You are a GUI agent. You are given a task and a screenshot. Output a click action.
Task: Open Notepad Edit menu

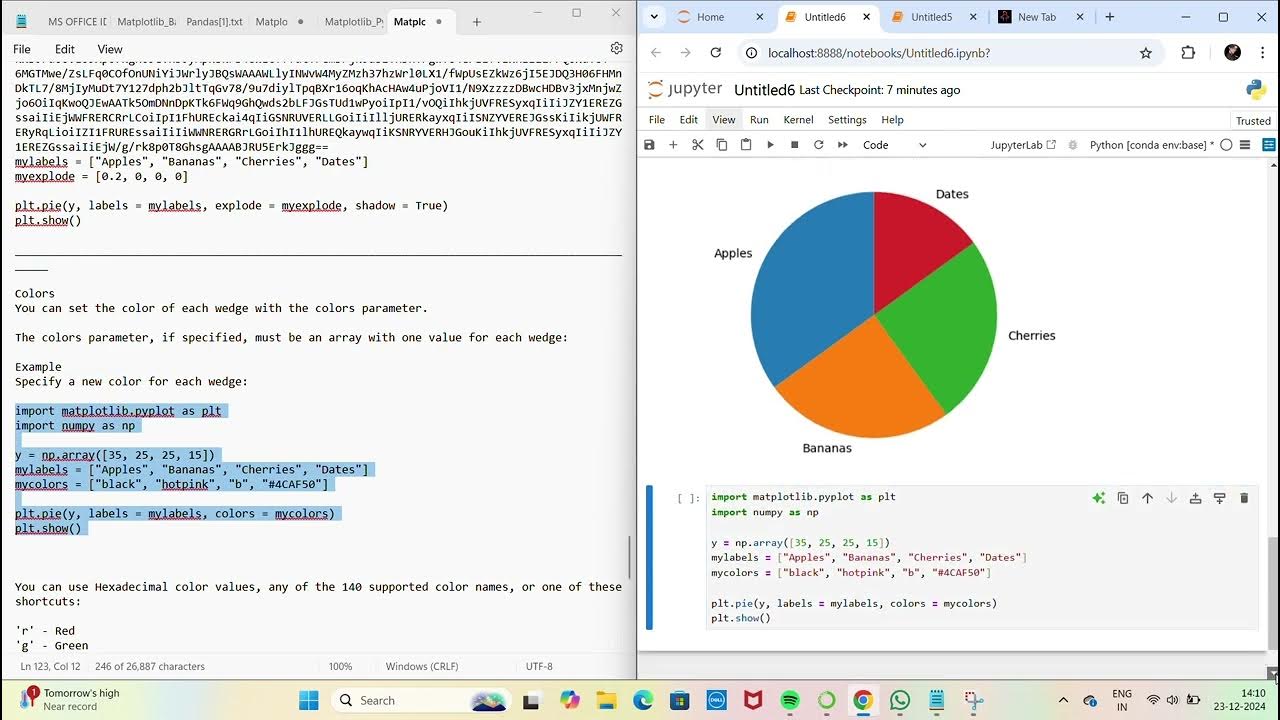65,49
